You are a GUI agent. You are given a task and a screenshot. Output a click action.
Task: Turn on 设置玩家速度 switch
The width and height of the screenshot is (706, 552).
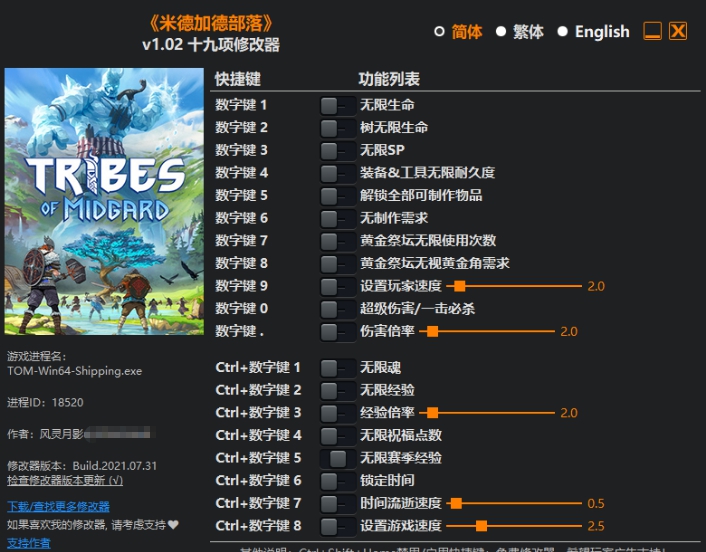[x=338, y=286]
